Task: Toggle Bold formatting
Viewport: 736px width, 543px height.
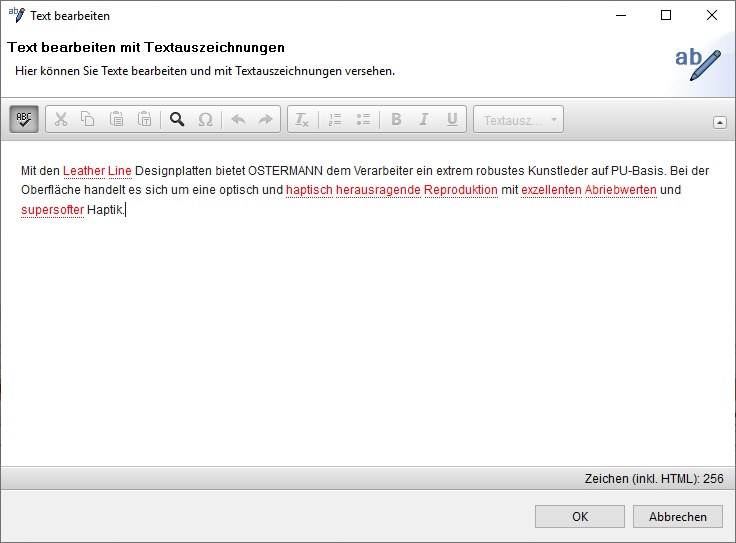Action: click(x=396, y=120)
